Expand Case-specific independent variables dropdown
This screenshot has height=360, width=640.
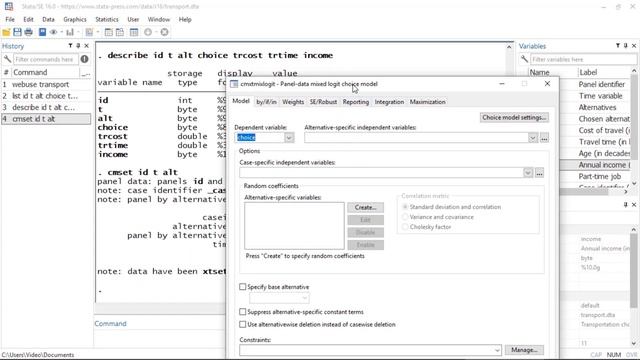tap(528, 173)
